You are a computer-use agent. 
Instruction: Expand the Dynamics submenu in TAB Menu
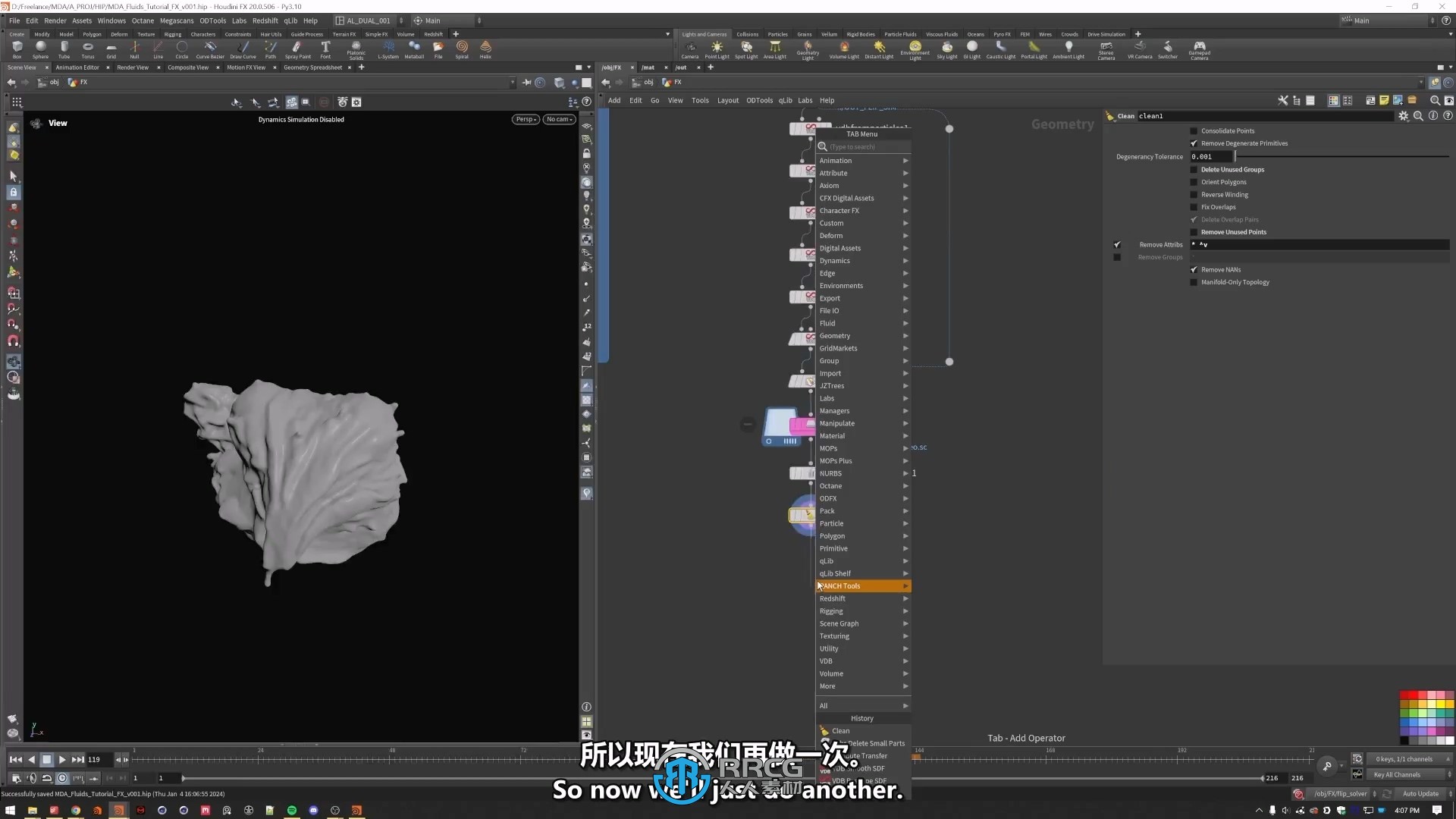(x=863, y=261)
